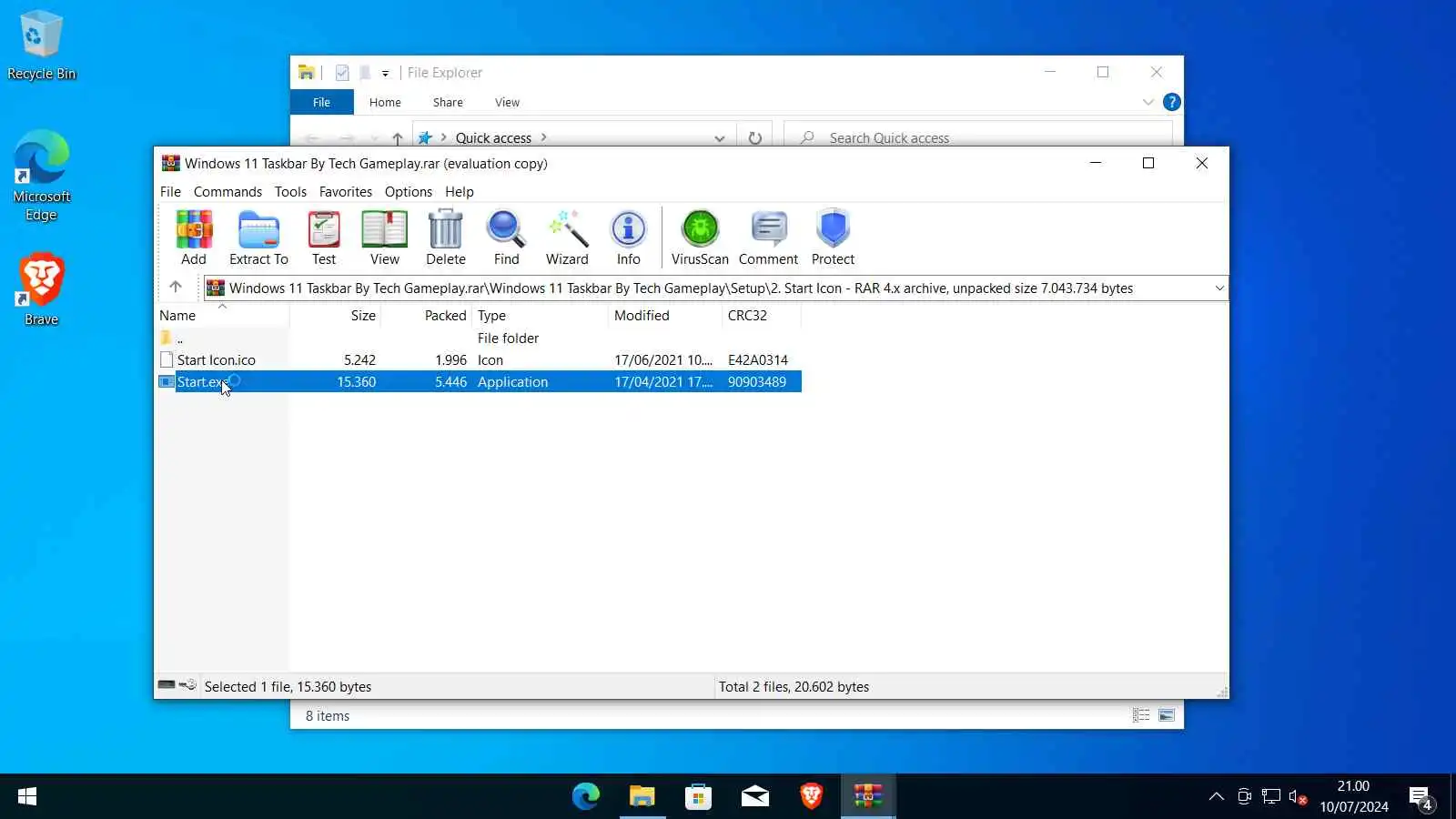Run the Test archive tool
Image resolution: width=1456 pixels, height=819 pixels.
click(324, 238)
